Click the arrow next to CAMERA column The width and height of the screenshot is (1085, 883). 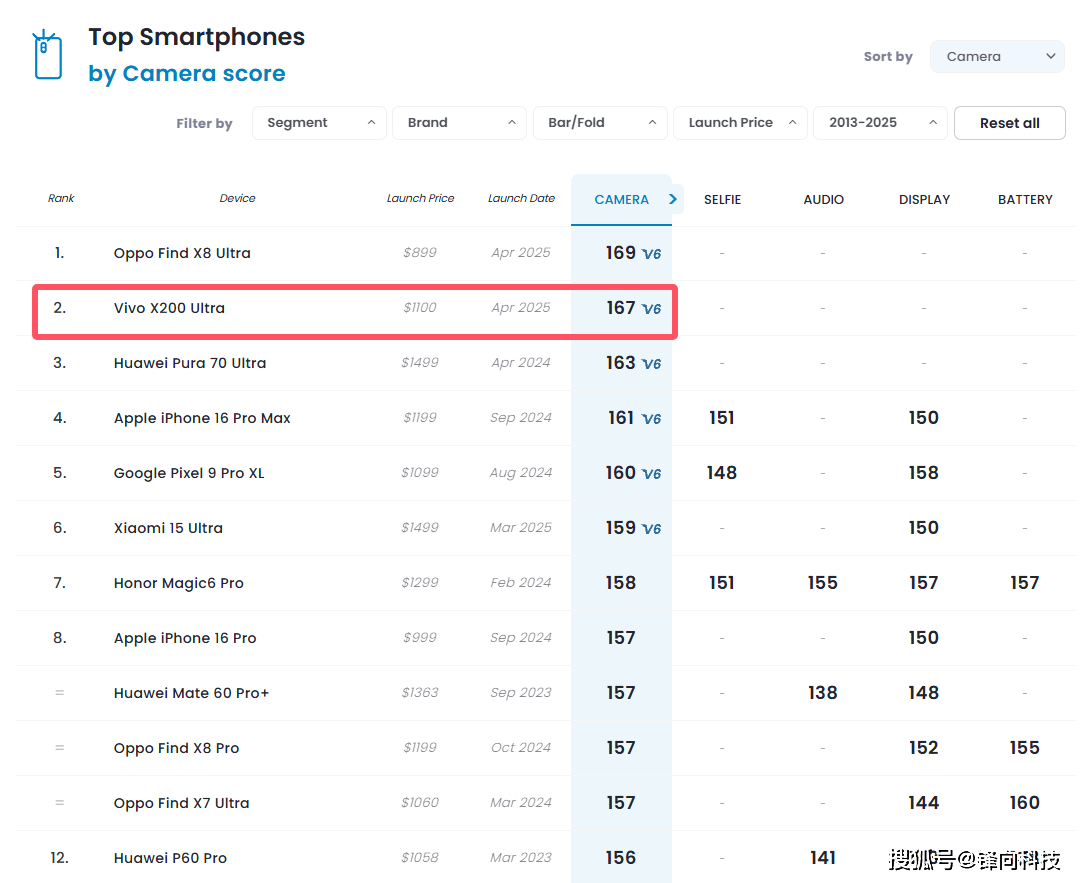(673, 199)
